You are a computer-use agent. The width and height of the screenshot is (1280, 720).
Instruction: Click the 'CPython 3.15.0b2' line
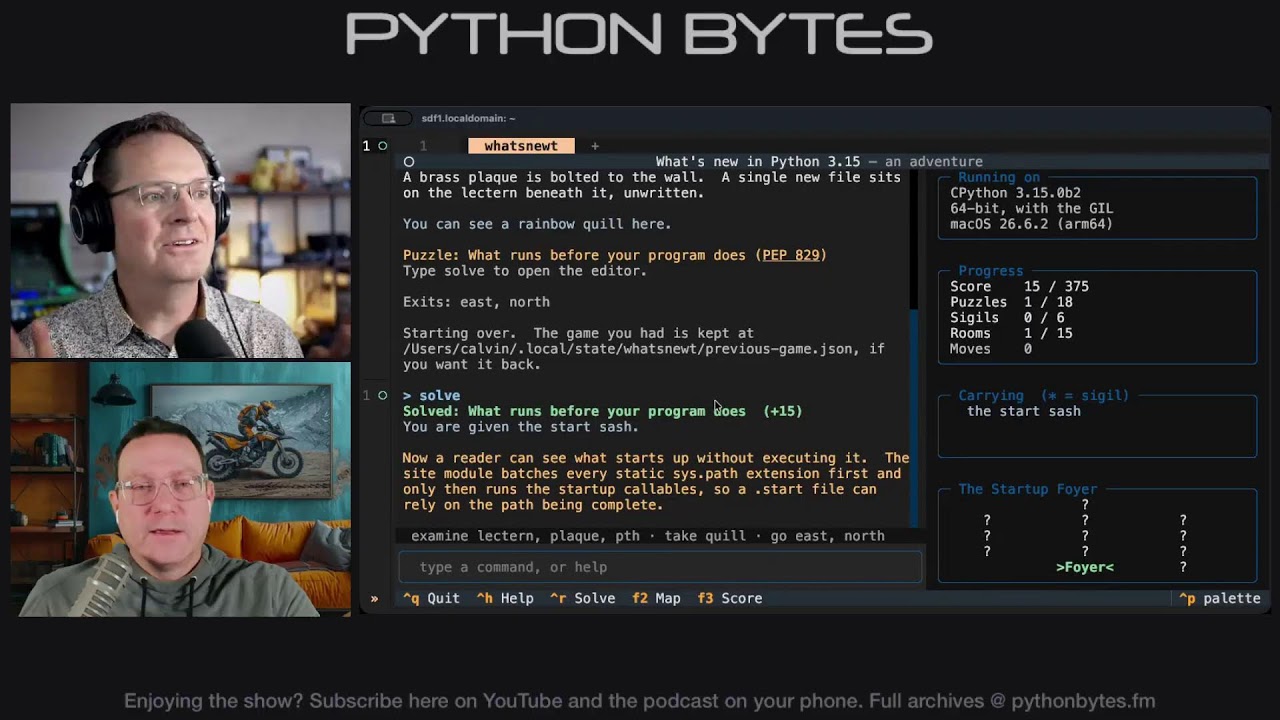1015,193
